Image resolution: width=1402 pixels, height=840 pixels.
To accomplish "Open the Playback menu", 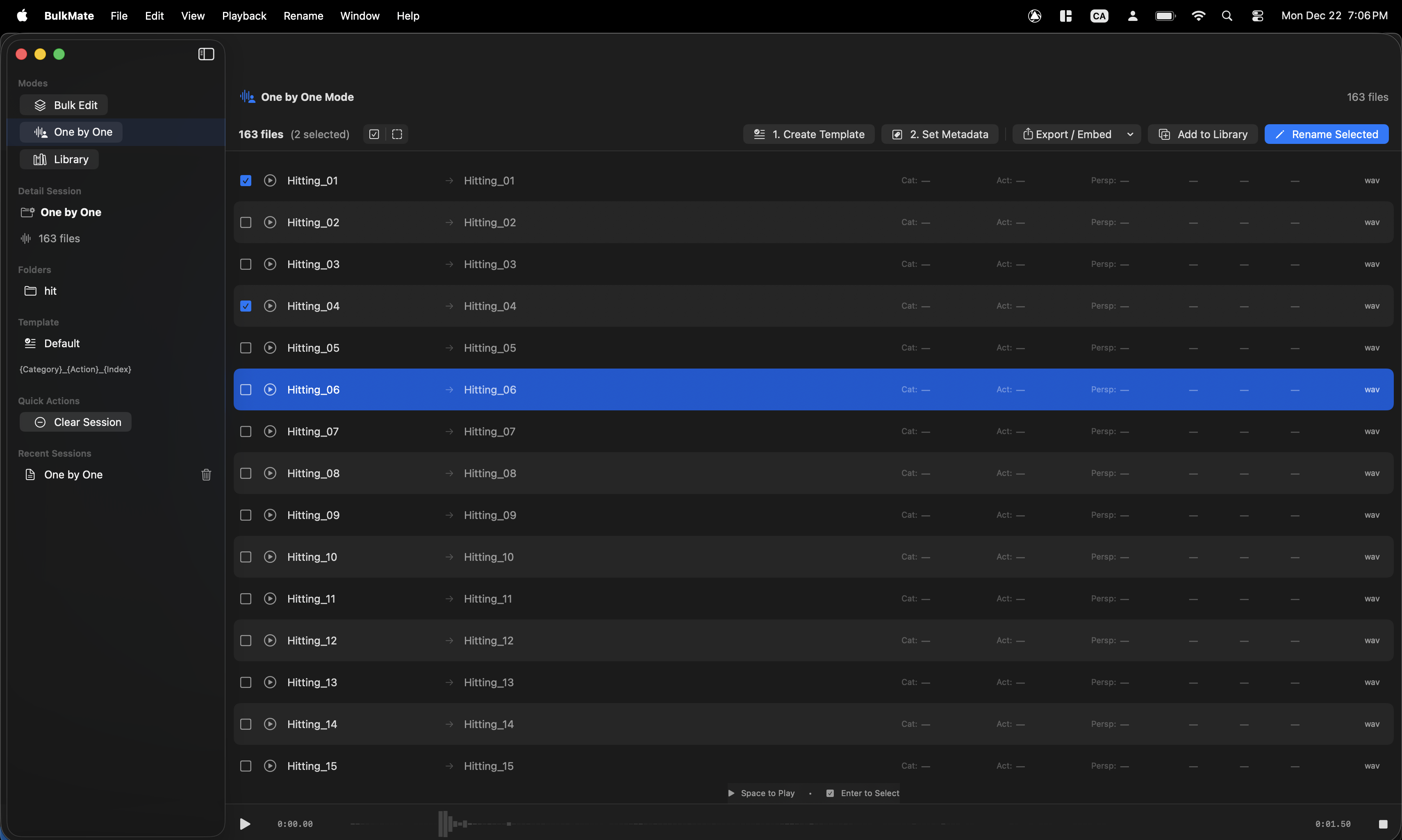I will coord(244,16).
